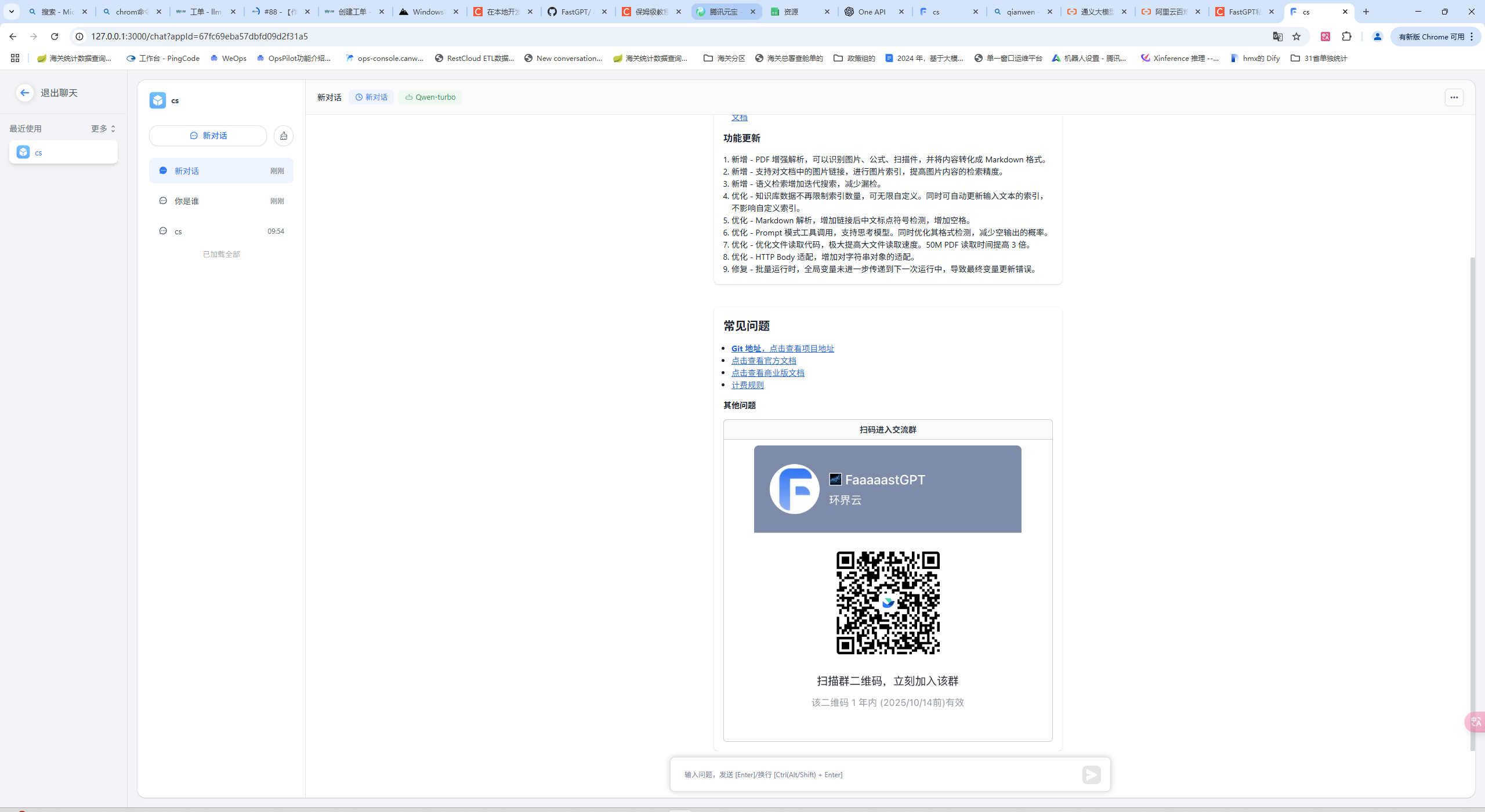Bookmark this page with star icon
The image size is (1485, 812).
coord(1296,37)
